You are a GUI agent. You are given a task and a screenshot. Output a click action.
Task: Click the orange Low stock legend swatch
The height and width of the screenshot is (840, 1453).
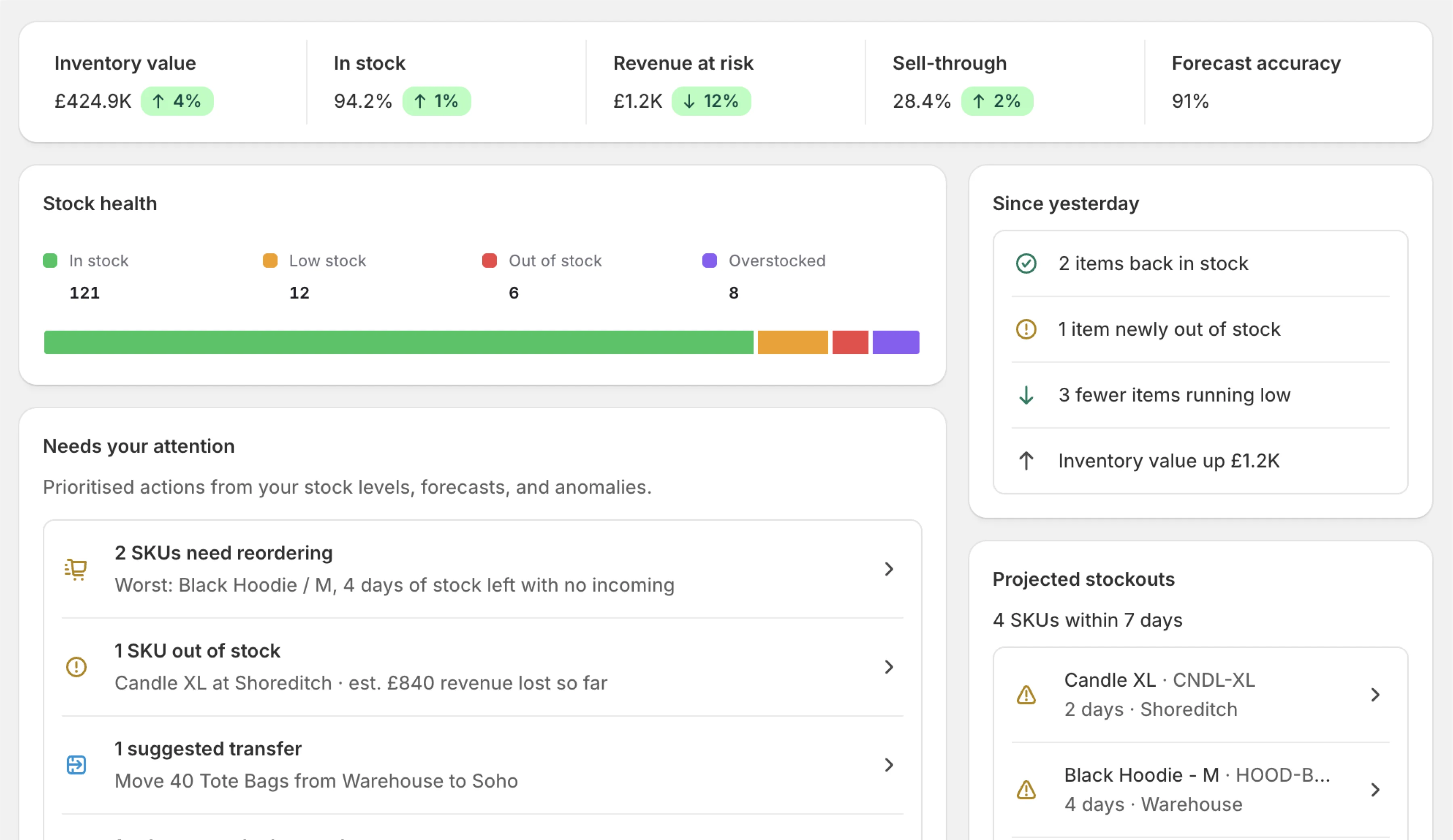pyautogui.click(x=270, y=261)
